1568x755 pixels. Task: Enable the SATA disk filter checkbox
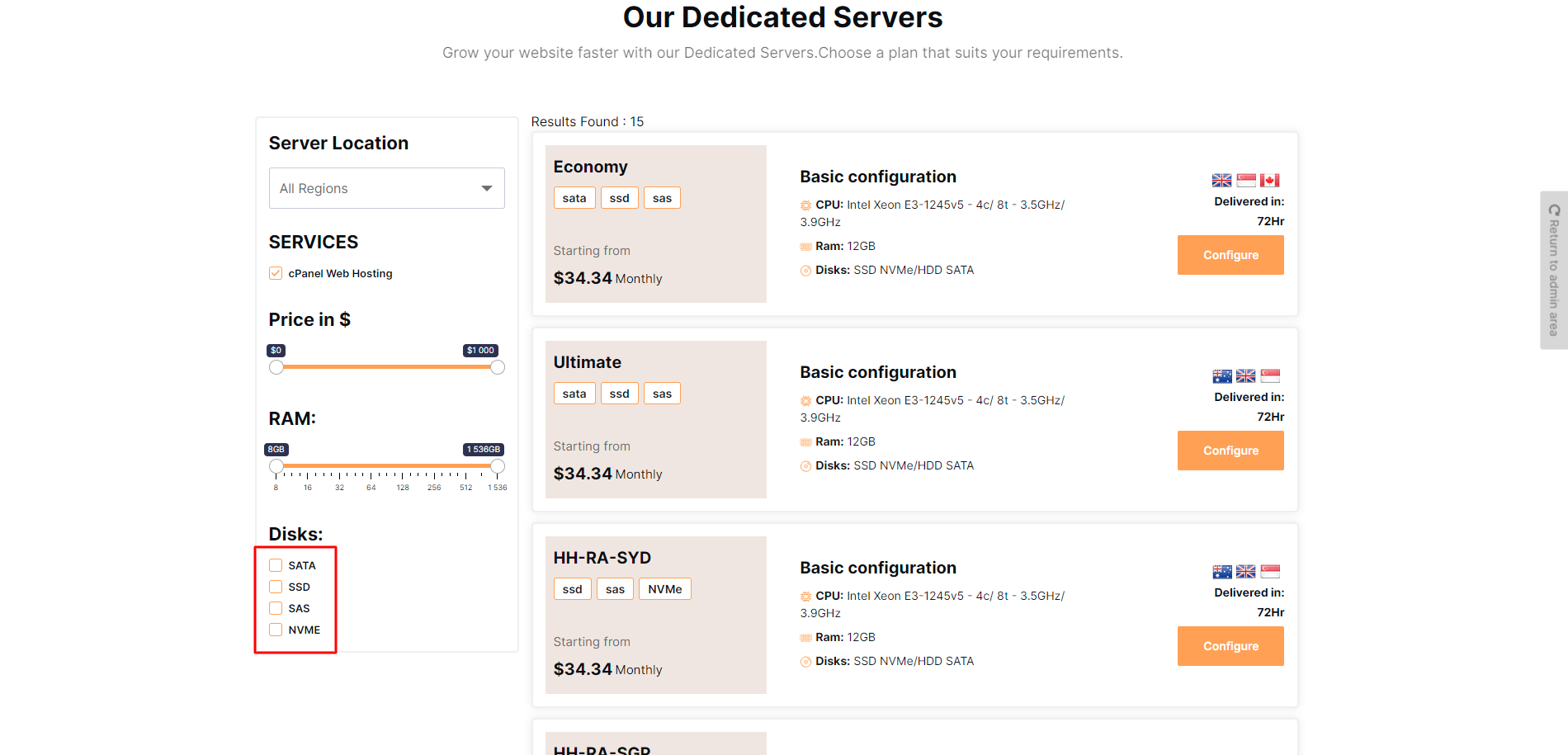point(276,566)
